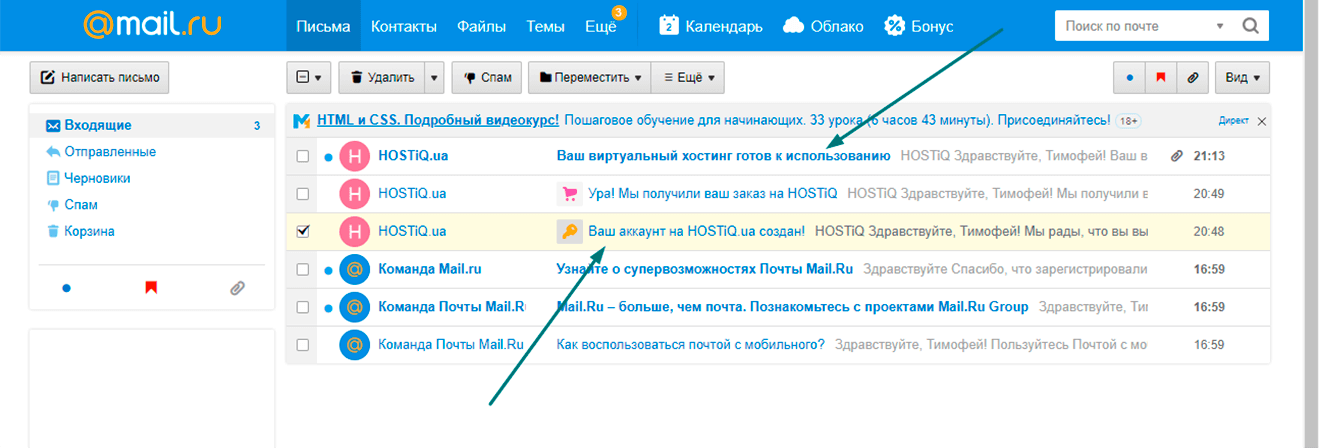Click the magnifier search icon
The image size is (1319, 448).
tap(1250, 26)
